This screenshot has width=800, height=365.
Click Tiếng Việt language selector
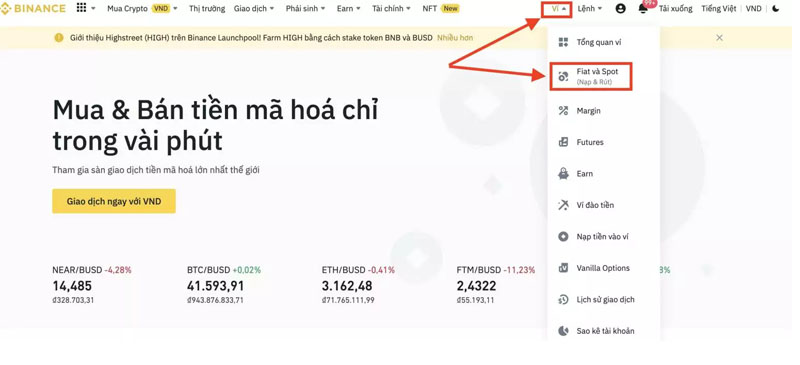click(x=718, y=9)
